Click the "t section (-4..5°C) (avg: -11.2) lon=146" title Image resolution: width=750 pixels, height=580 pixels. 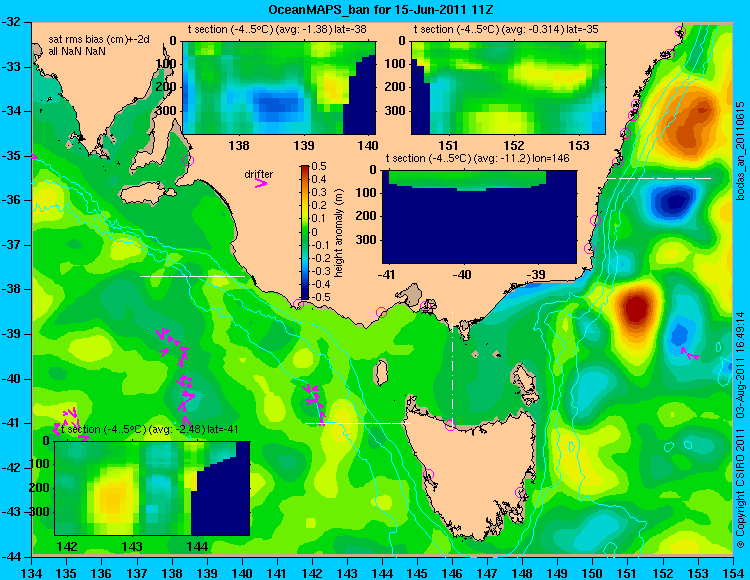[477, 158]
